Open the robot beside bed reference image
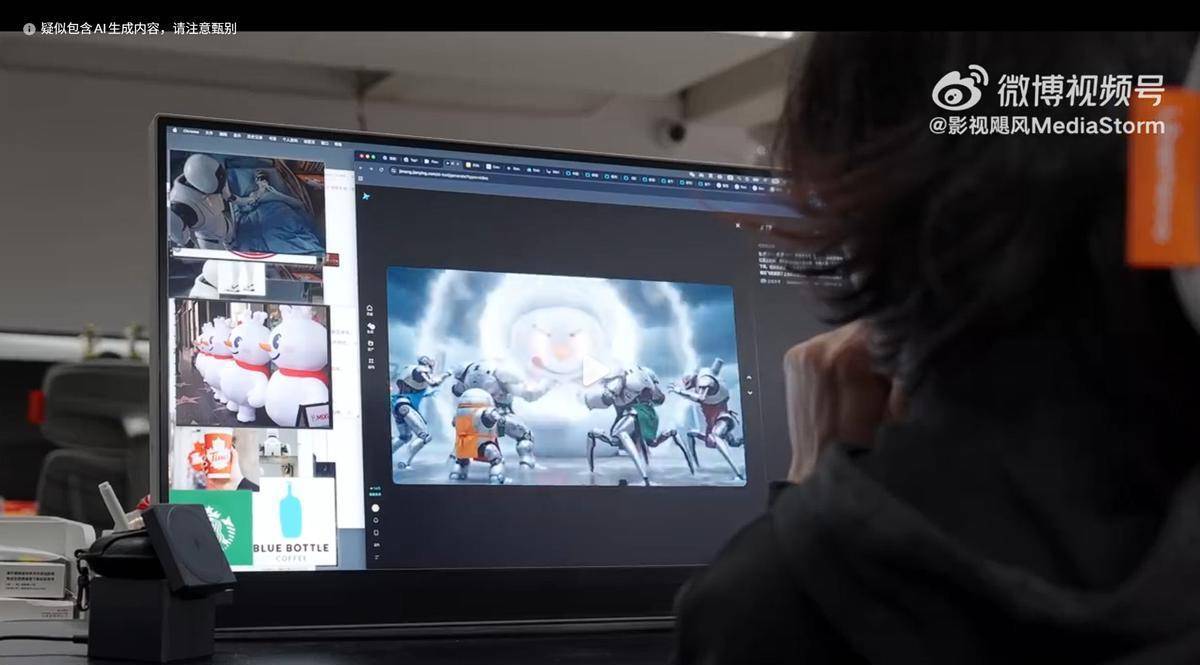 pyautogui.click(x=246, y=202)
